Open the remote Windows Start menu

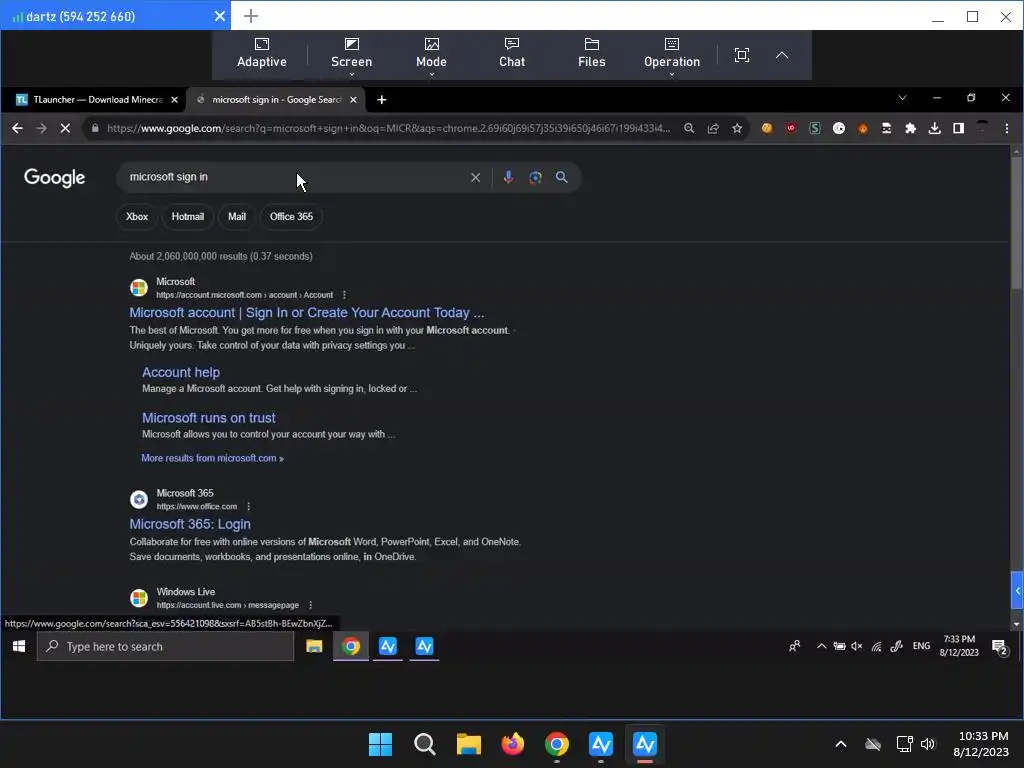click(19, 647)
